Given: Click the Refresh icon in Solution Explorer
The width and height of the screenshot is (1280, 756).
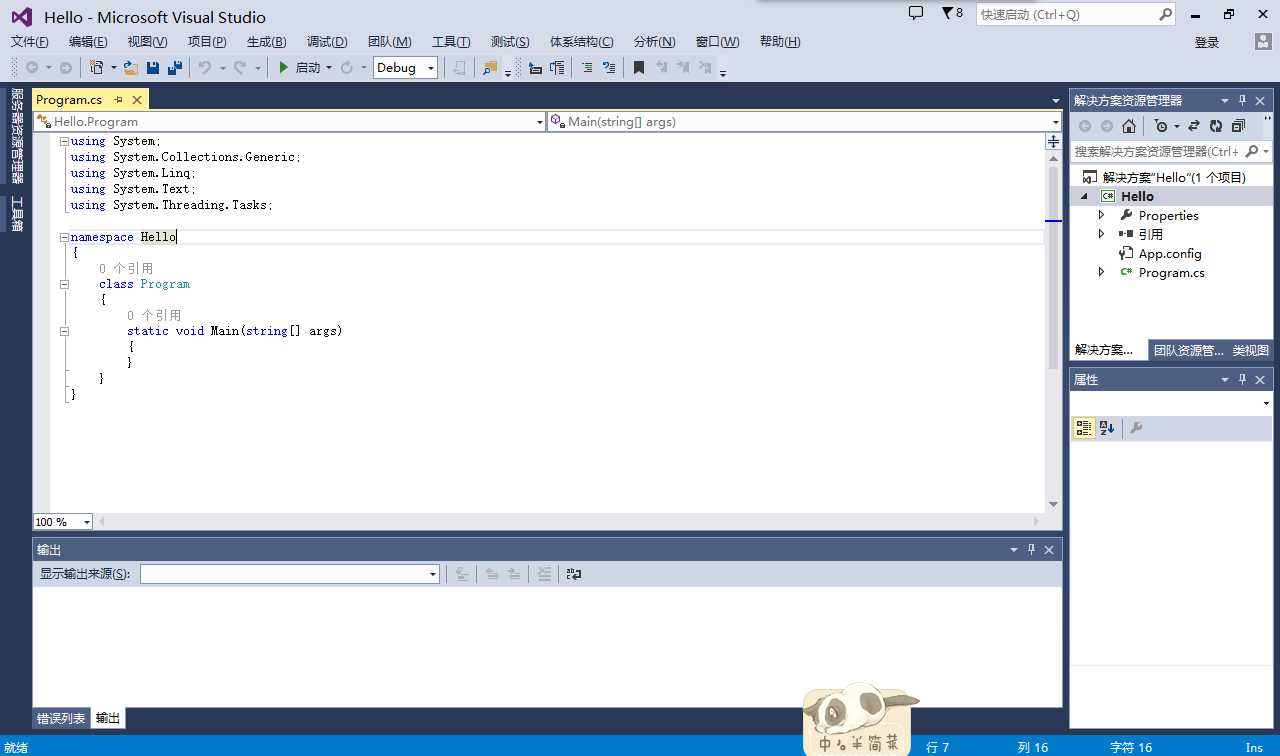Looking at the screenshot, I should (1216, 126).
